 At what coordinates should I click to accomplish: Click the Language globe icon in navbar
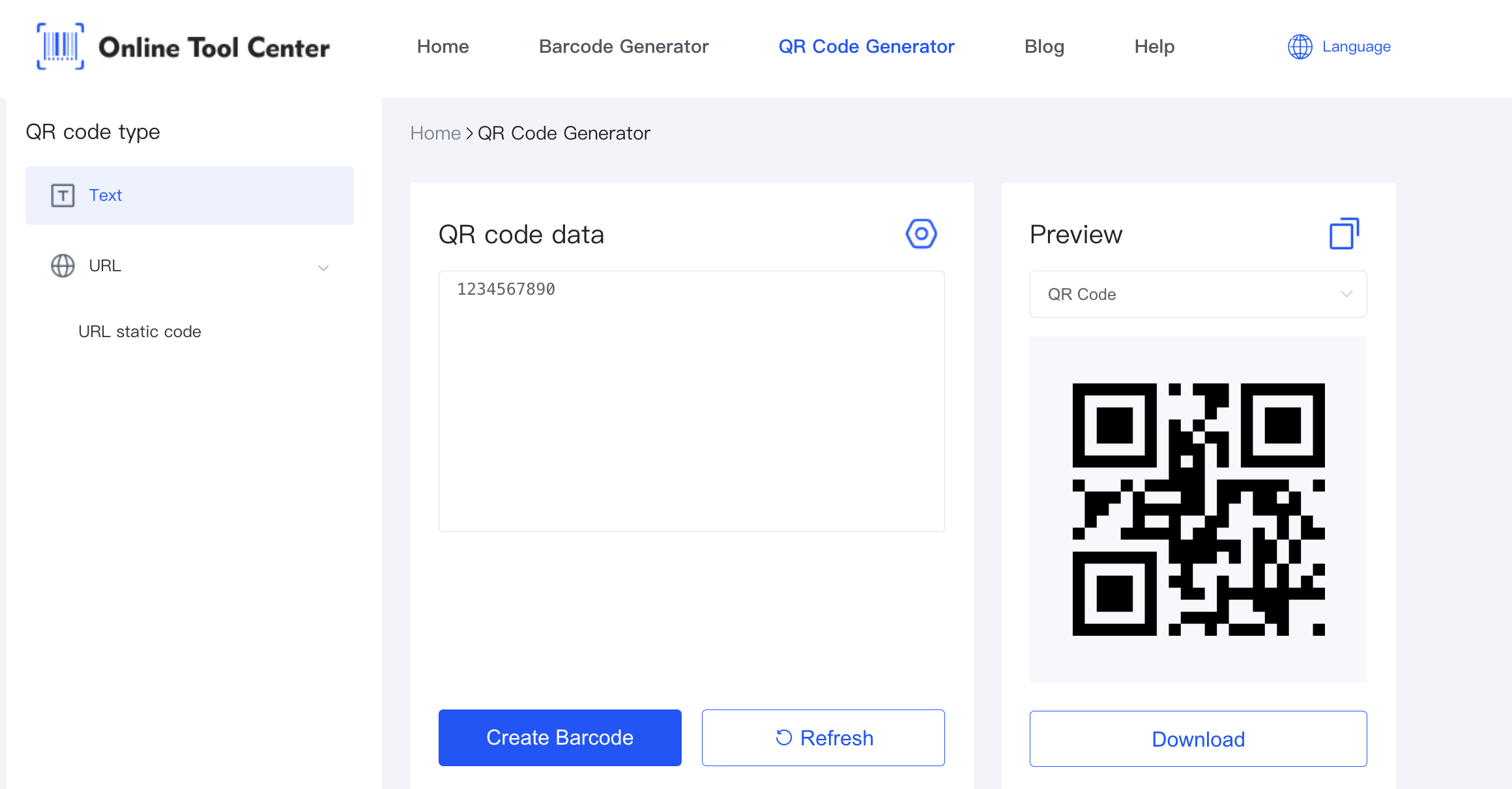click(x=1300, y=46)
